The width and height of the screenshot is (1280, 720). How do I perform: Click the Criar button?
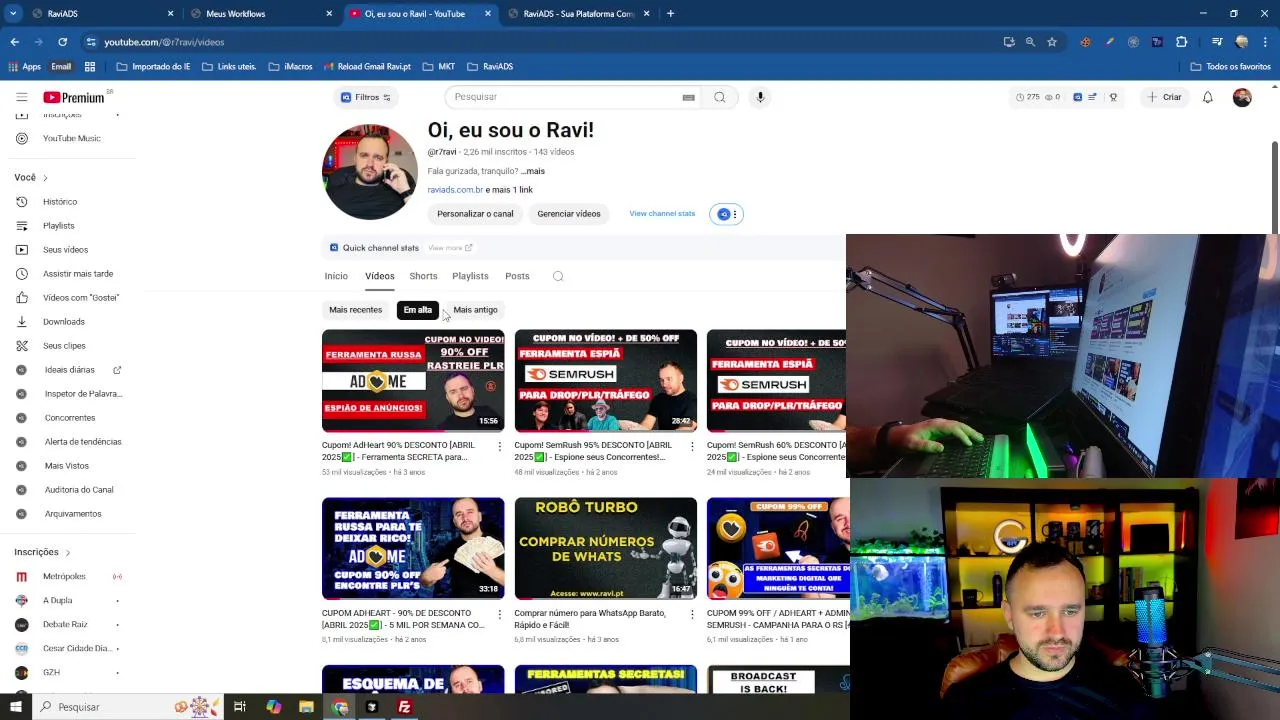pyautogui.click(x=1165, y=97)
